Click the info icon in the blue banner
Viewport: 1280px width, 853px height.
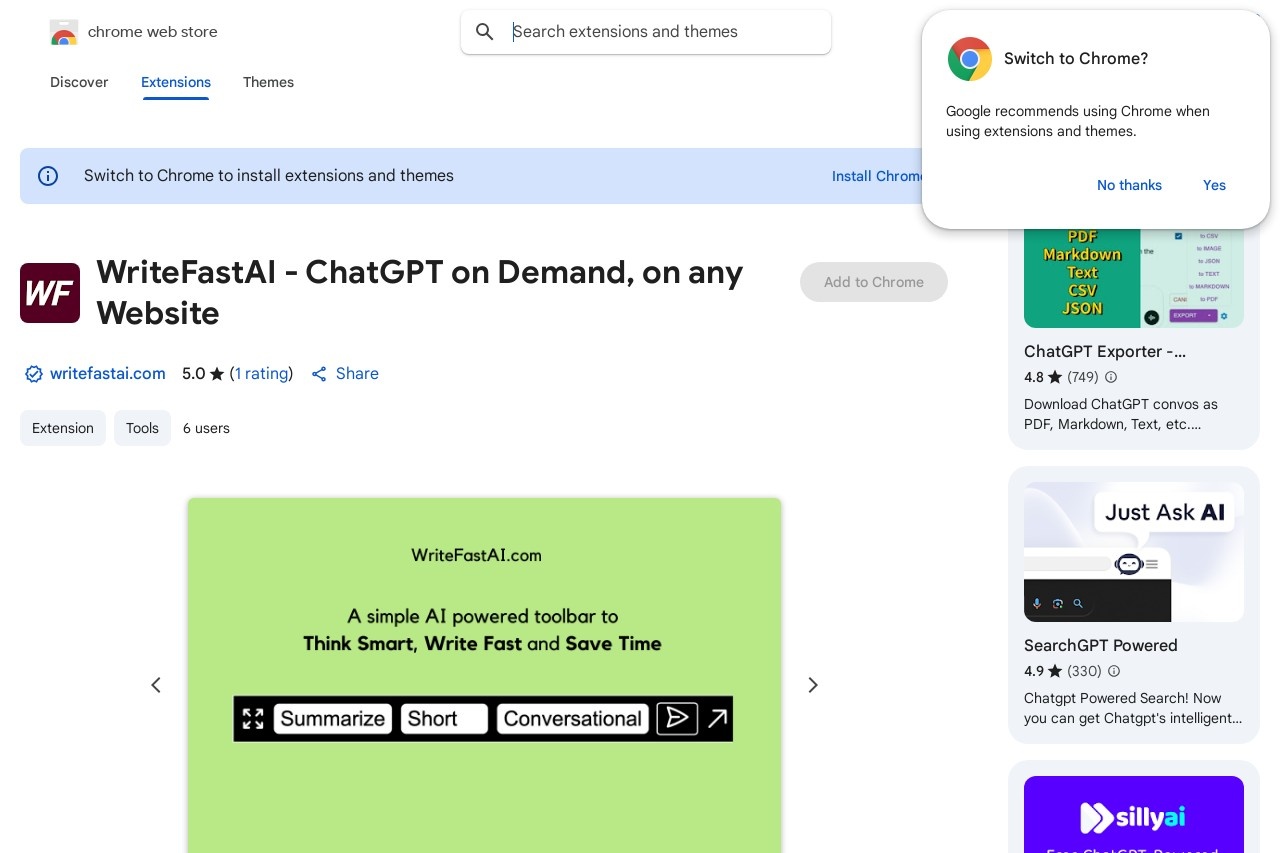48,176
